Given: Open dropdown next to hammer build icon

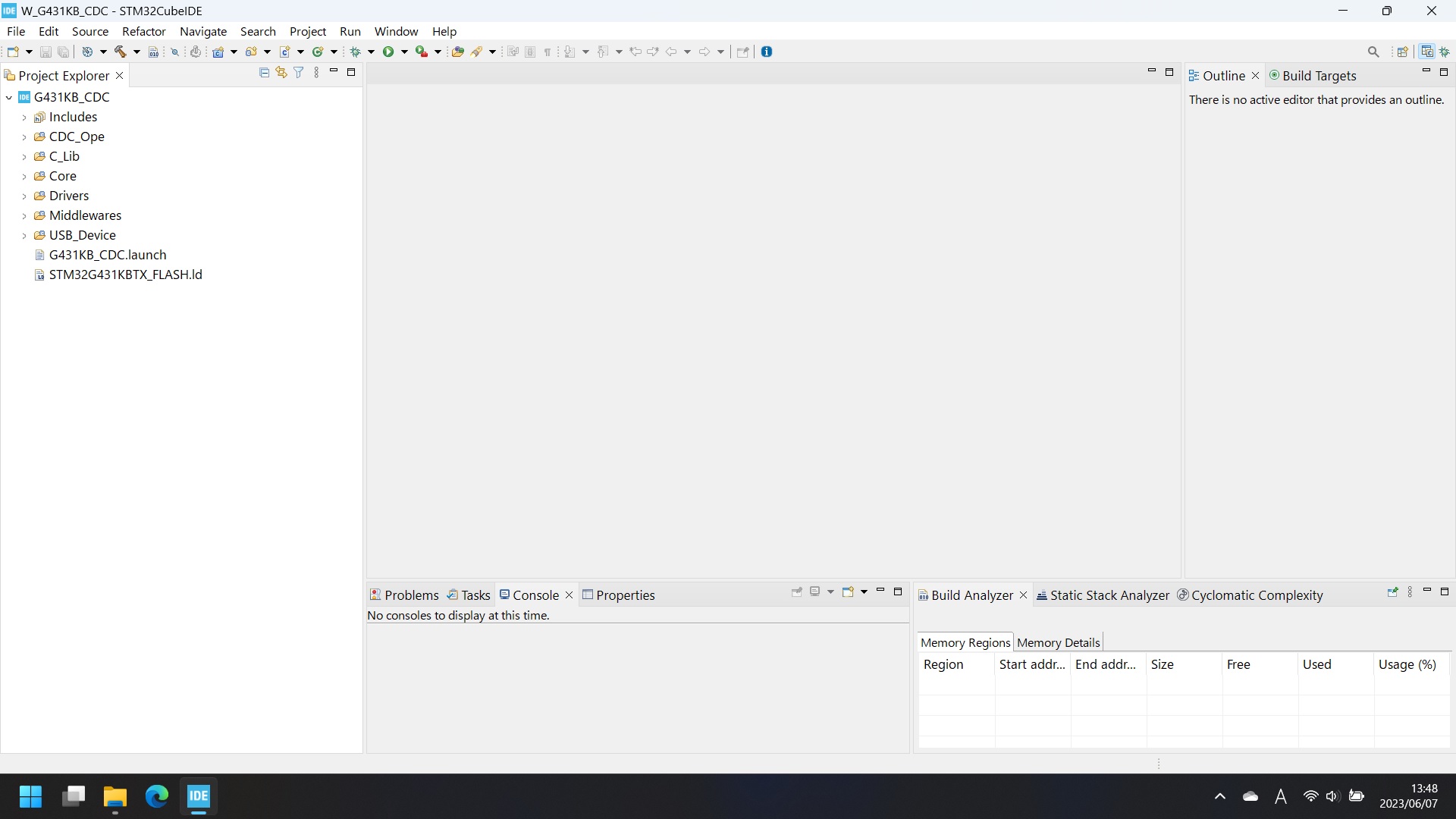Looking at the screenshot, I should (x=136, y=52).
